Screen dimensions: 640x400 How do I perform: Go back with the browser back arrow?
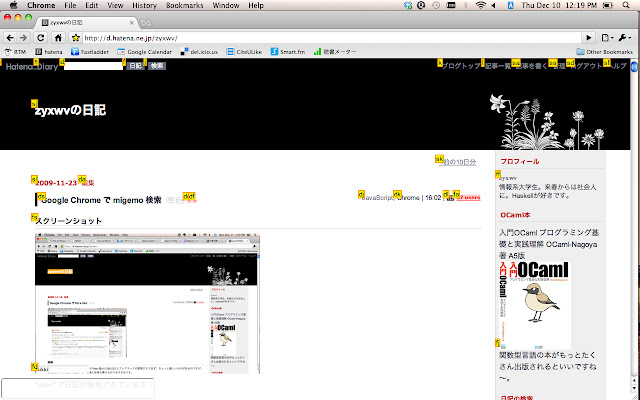click(x=10, y=38)
